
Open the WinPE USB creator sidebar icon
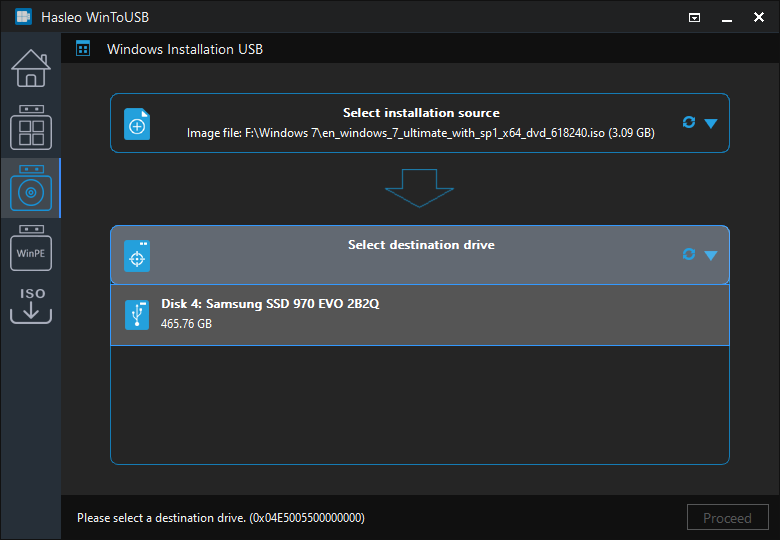pyautogui.click(x=31, y=248)
